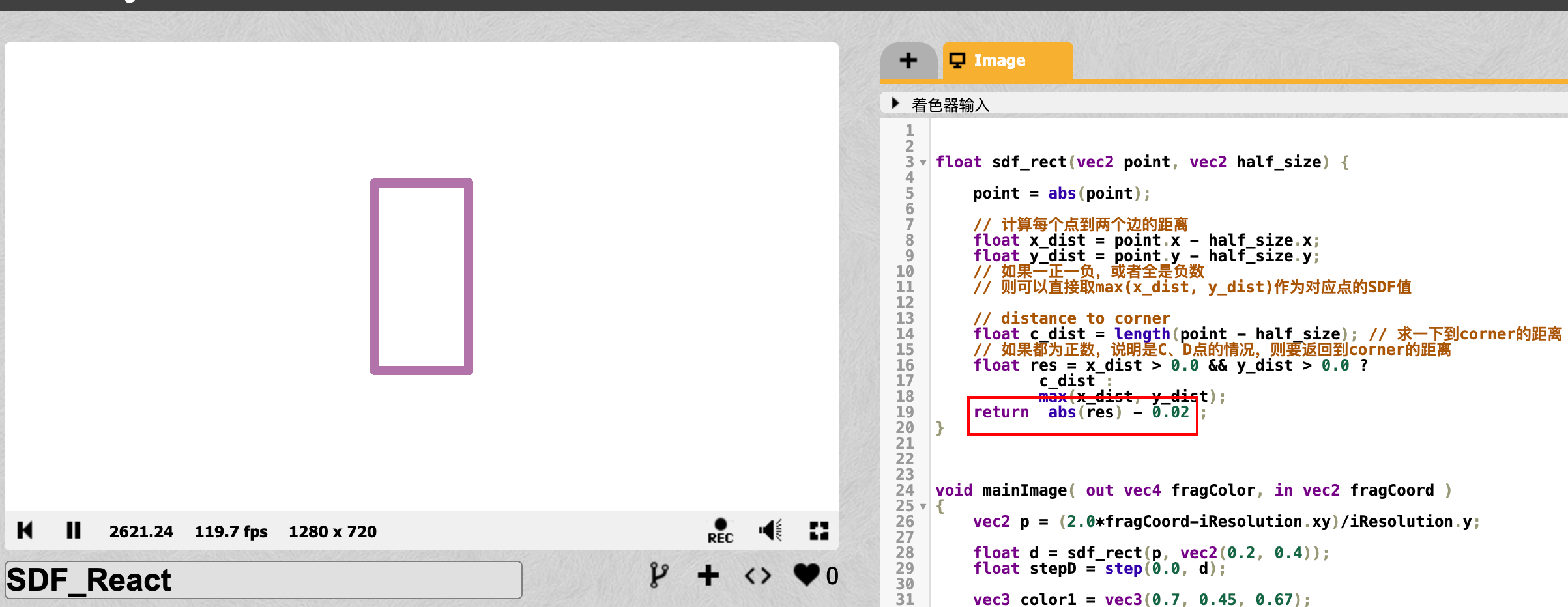Viewport: 1568px width, 607px height.
Task: Open a new shader pass with the plus tab
Action: [908, 59]
